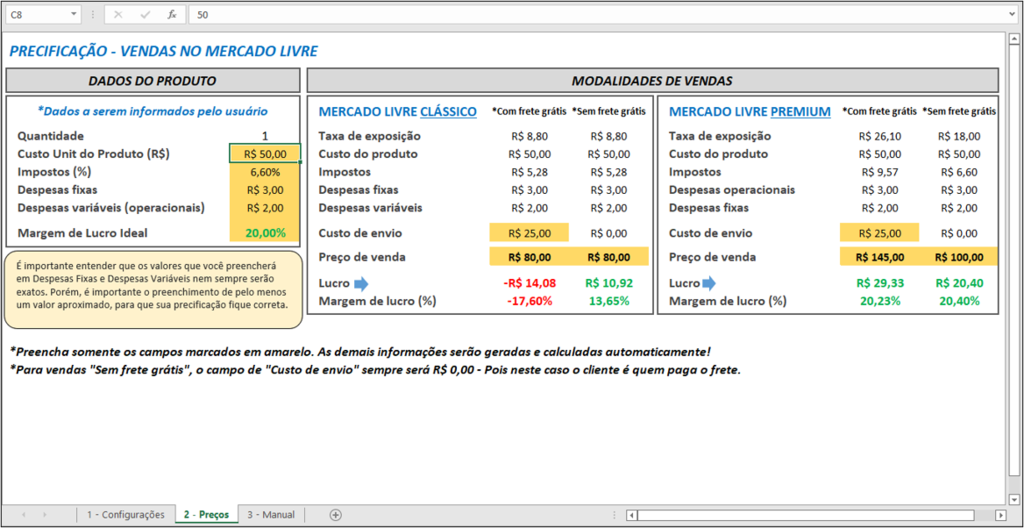The width and height of the screenshot is (1024, 528).
Task: Click the Enter checkmark formula bar icon
Action: point(145,14)
